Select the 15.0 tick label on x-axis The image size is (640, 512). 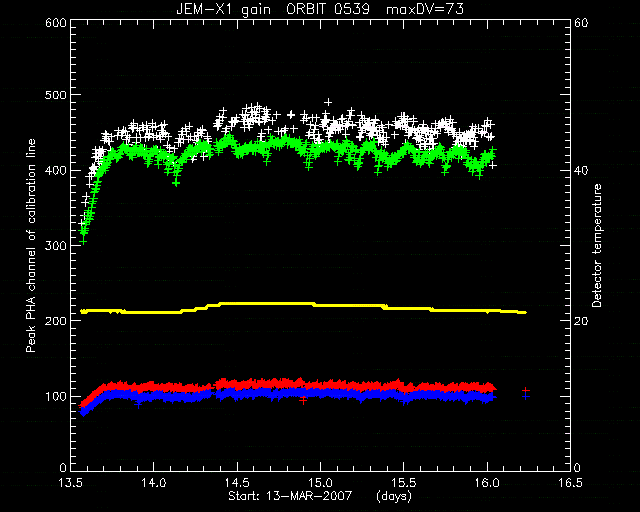pos(320,483)
